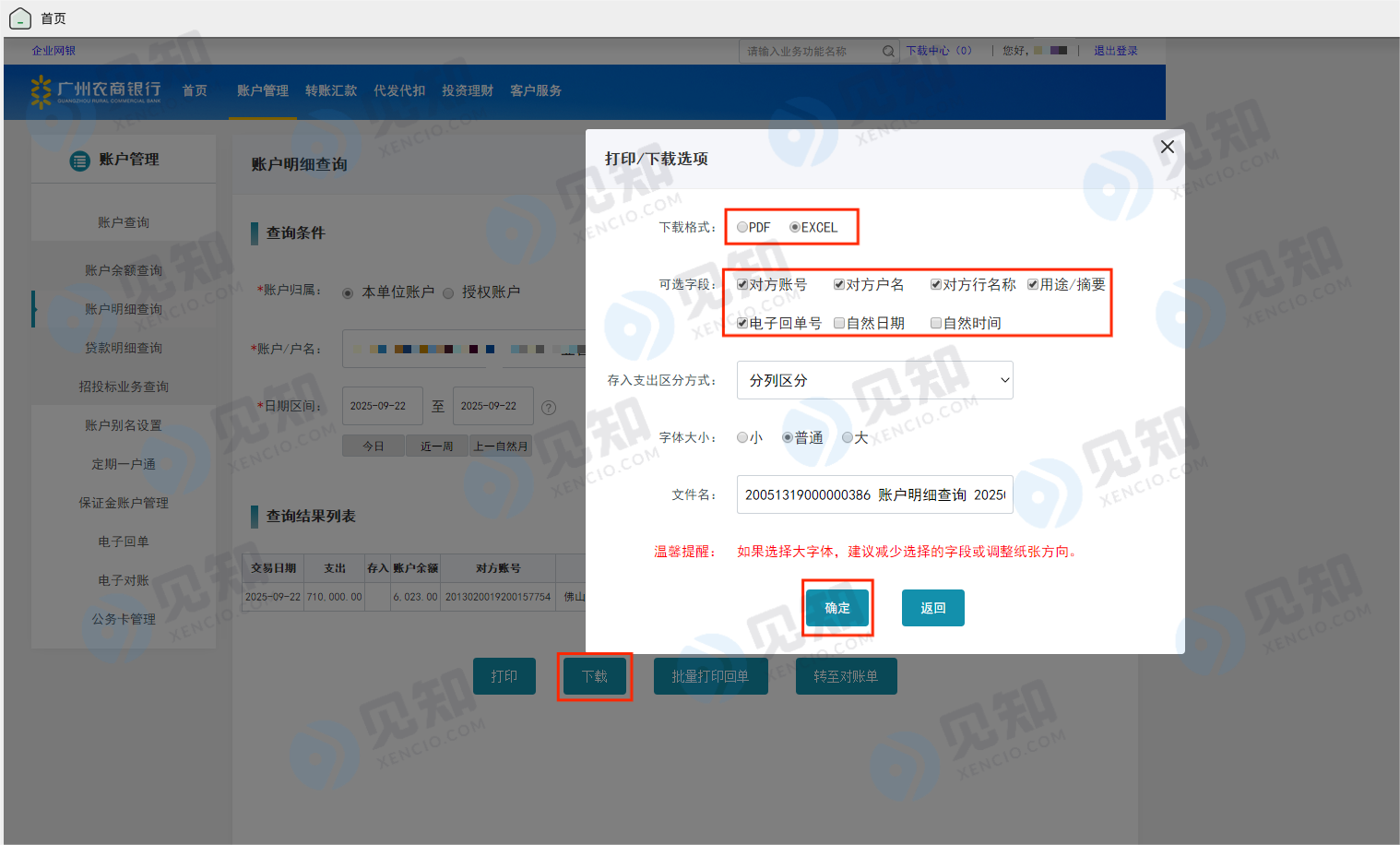This screenshot has width=1400, height=845.
Task: Enable the 自然日期 checkbox
Action: click(x=839, y=324)
